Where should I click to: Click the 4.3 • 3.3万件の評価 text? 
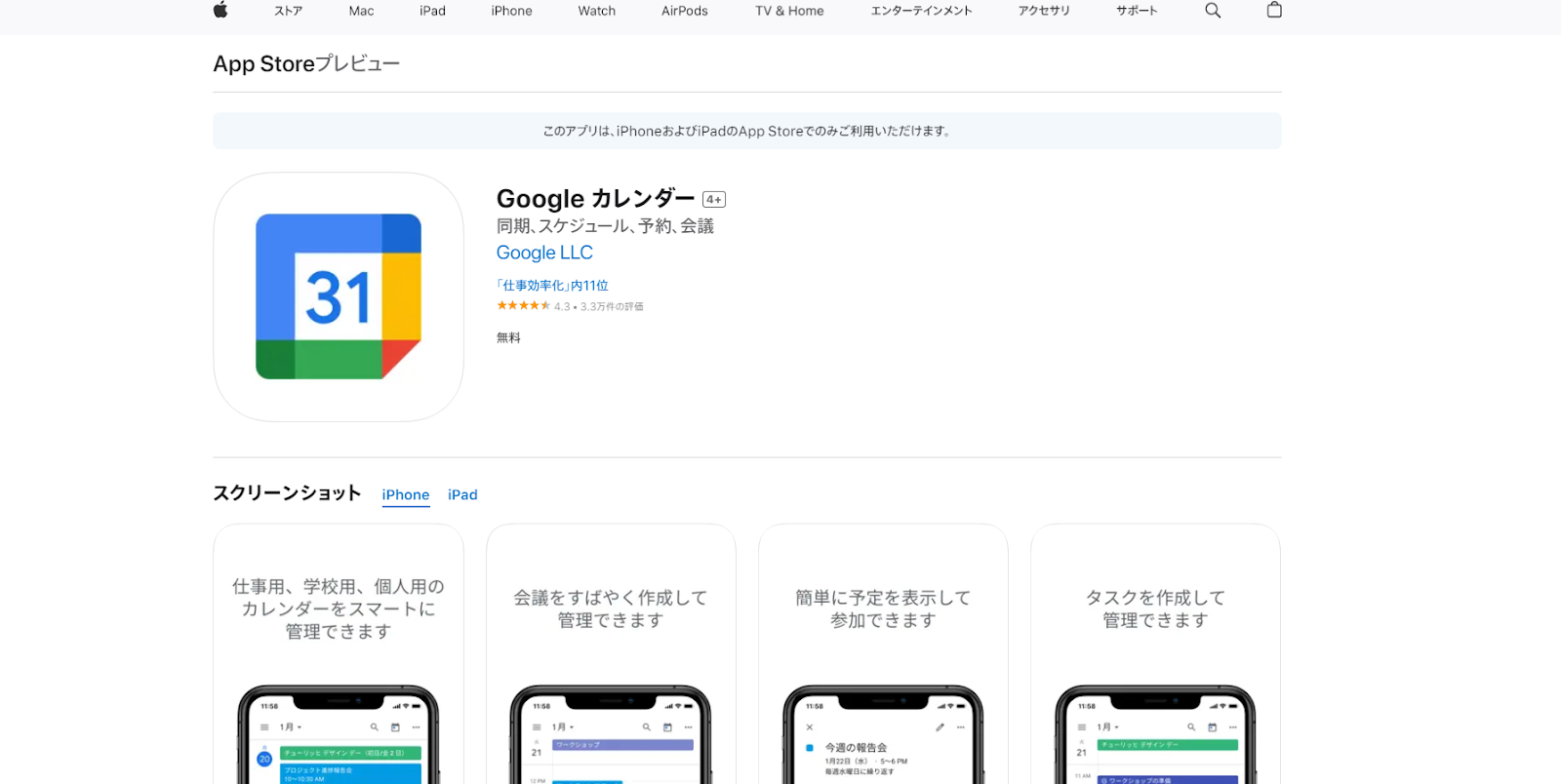point(598,306)
